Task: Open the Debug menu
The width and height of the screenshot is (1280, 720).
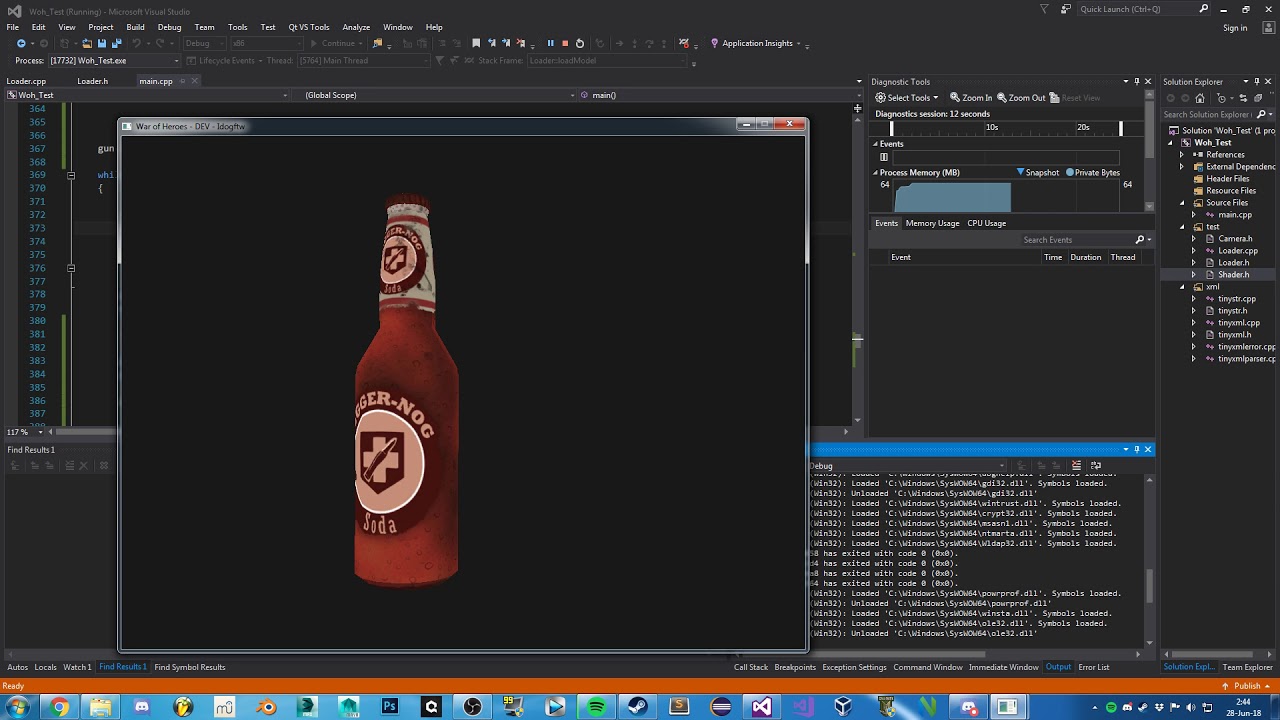Action: (169, 27)
